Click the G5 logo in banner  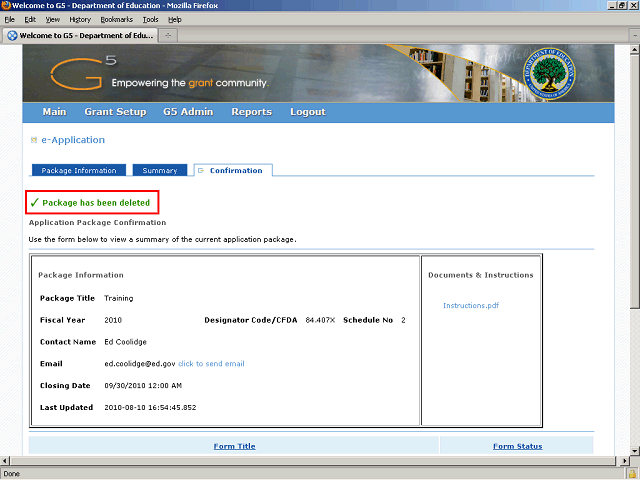point(84,73)
